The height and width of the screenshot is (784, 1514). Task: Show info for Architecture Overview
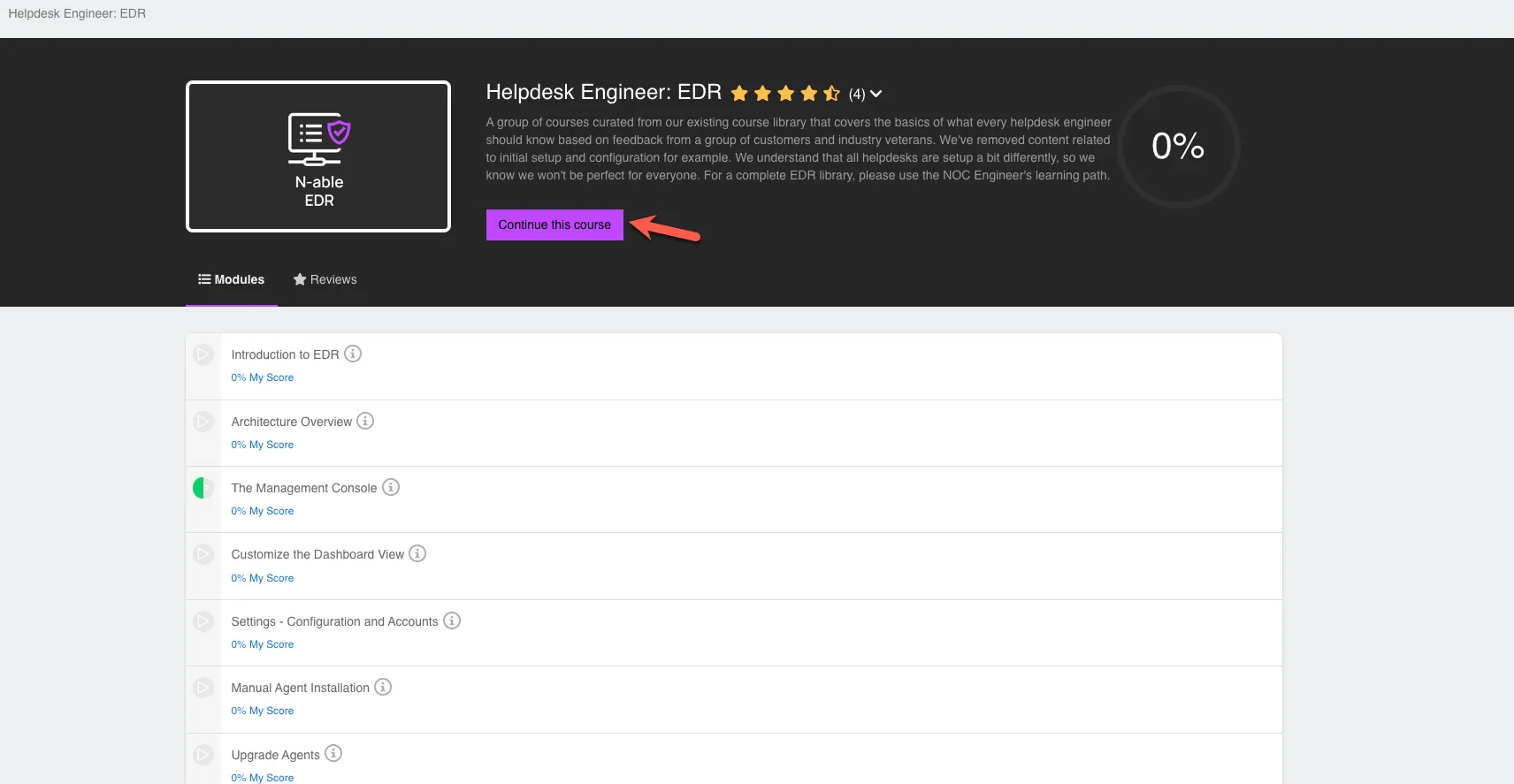click(365, 421)
